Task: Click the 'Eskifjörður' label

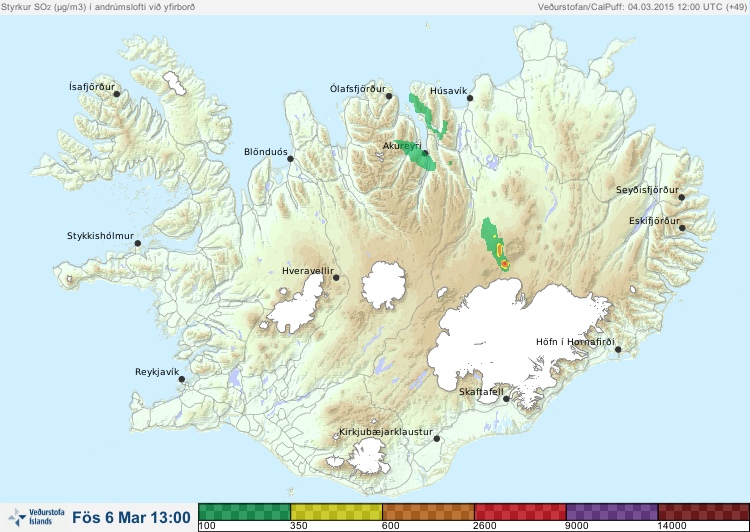Action: click(654, 221)
